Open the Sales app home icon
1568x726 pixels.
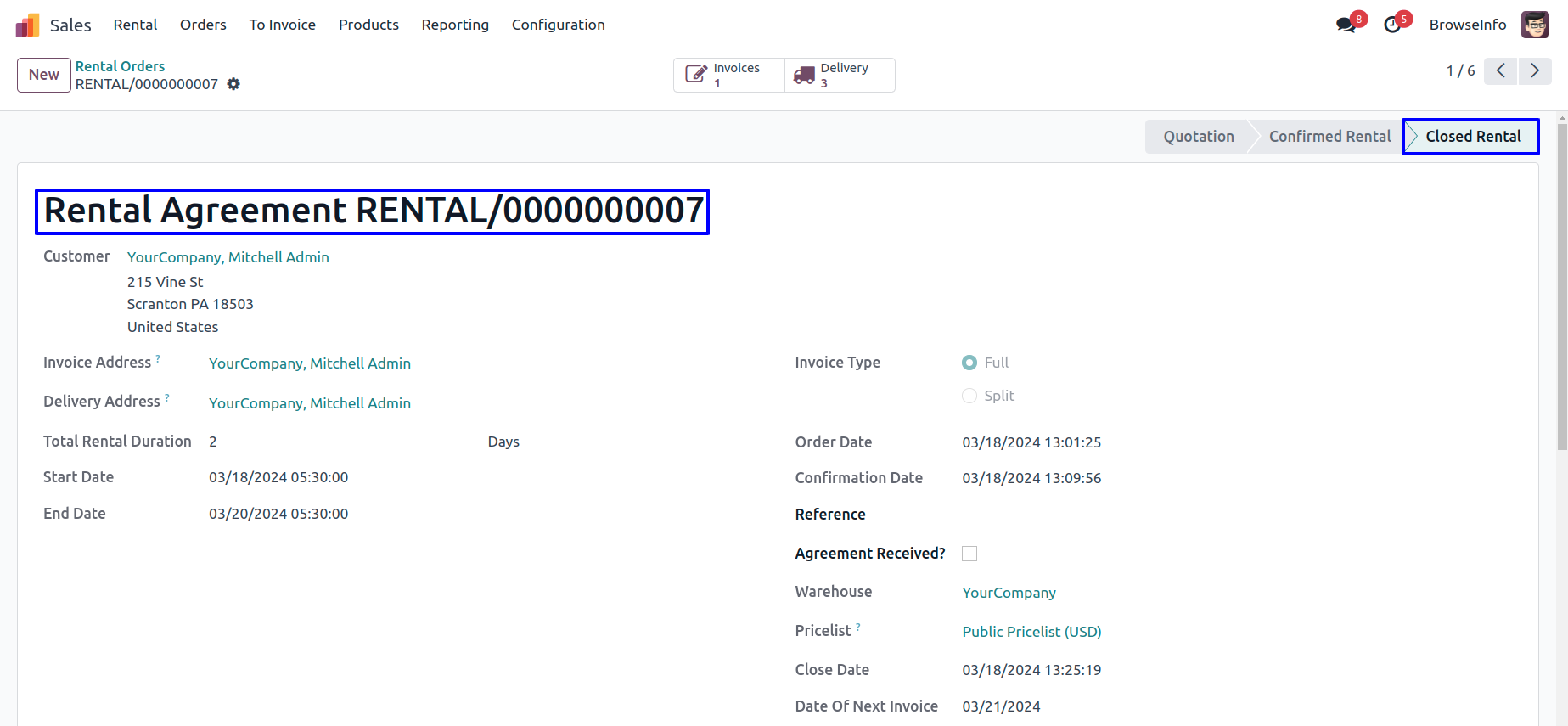[27, 25]
